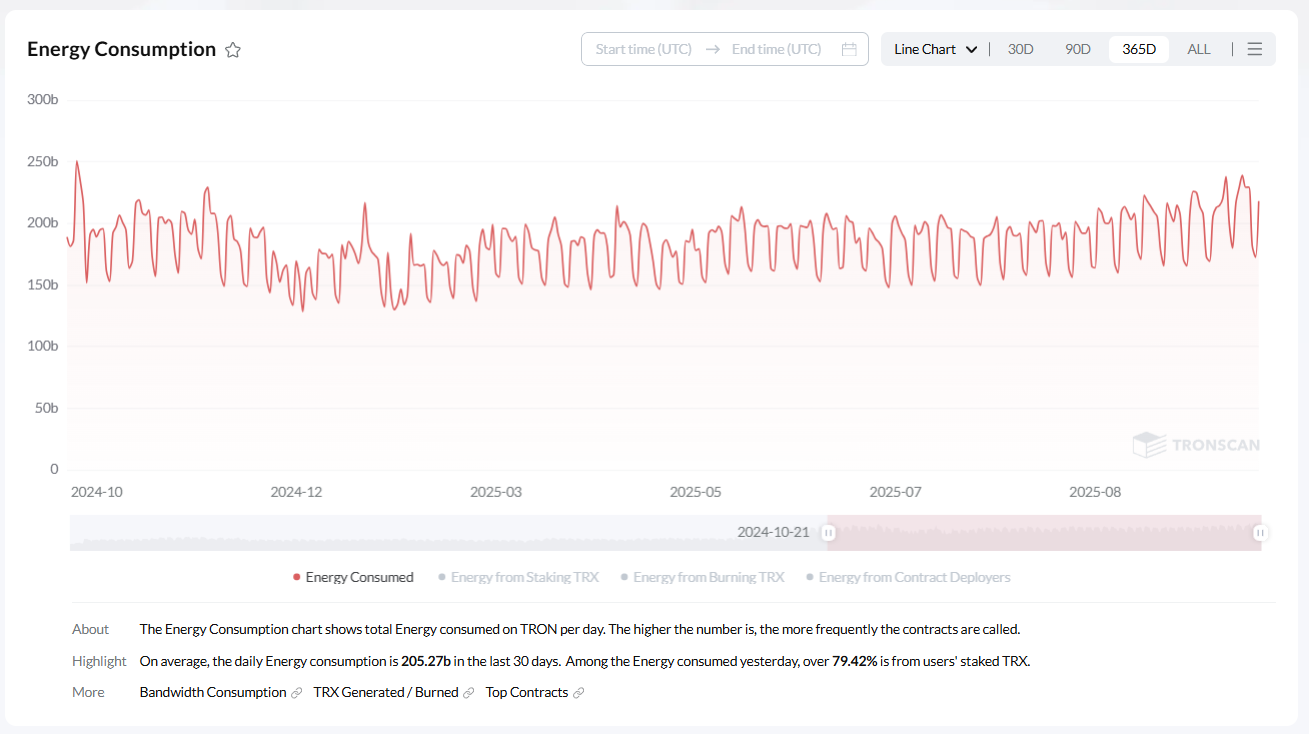This screenshot has height=734, width=1309.
Task: Click link icon beside Top Contracts
Action: 579,693
